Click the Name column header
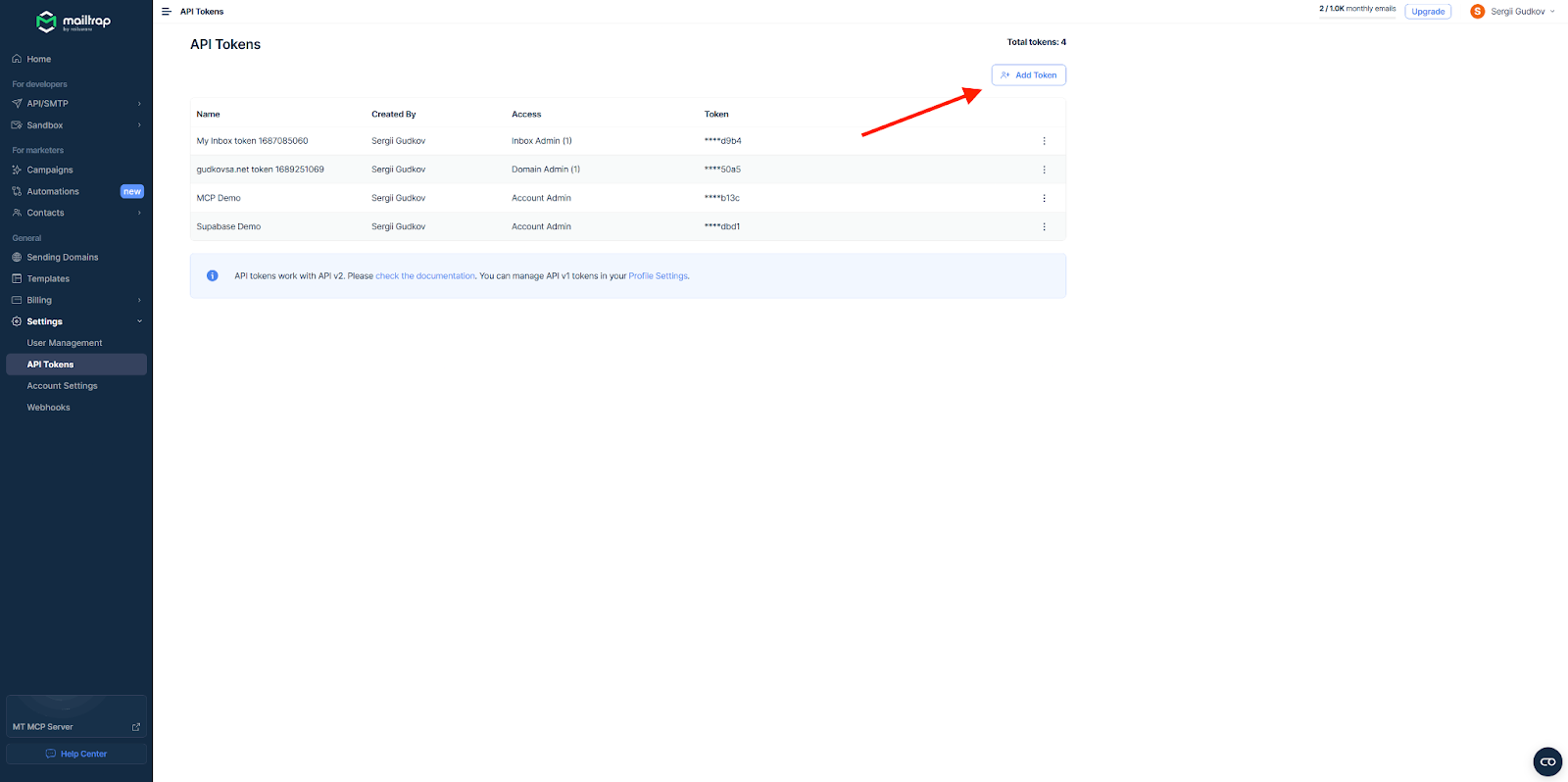The image size is (1568, 782). pyautogui.click(x=208, y=115)
